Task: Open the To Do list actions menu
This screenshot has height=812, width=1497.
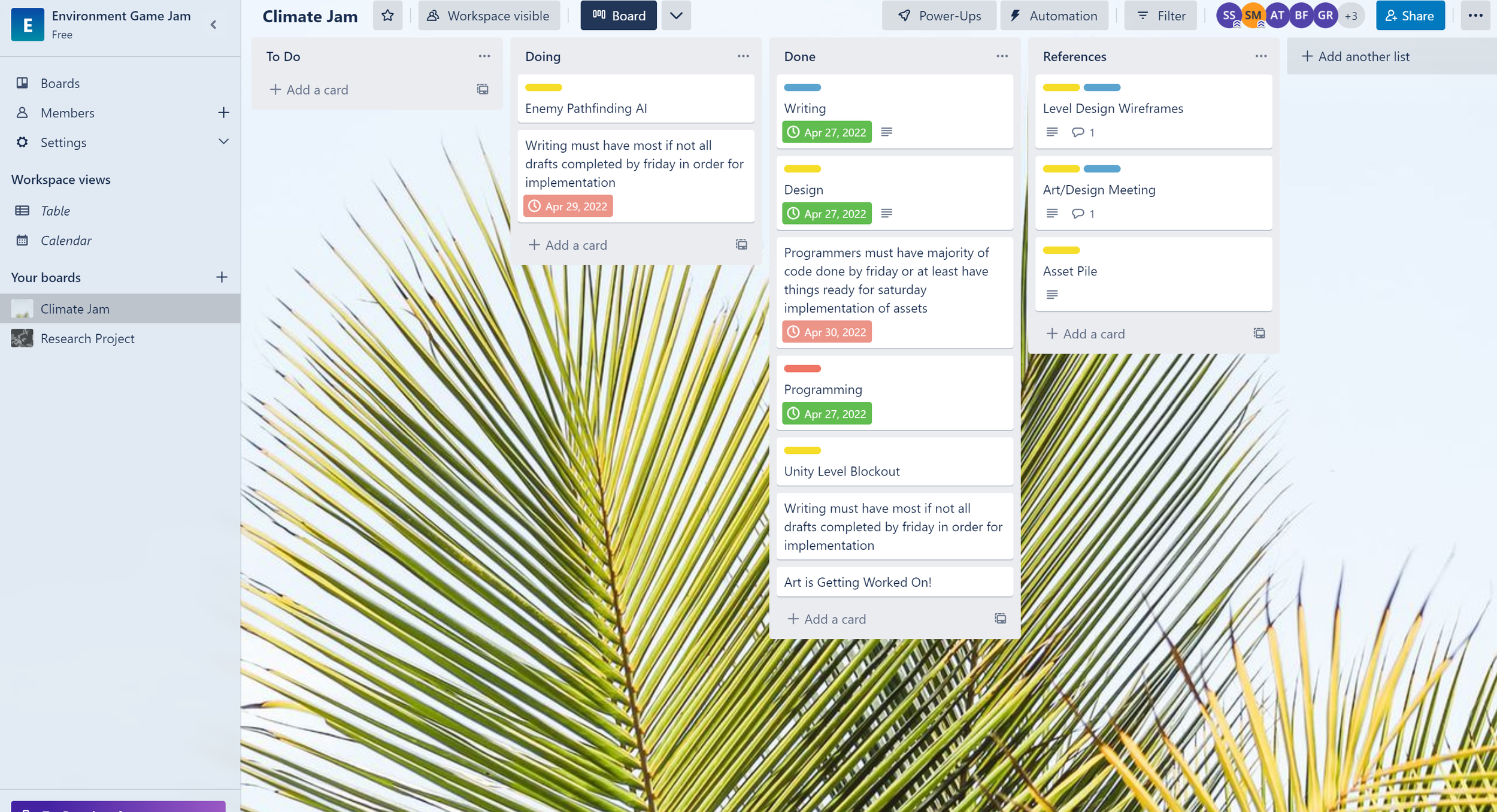Action: pyautogui.click(x=484, y=56)
